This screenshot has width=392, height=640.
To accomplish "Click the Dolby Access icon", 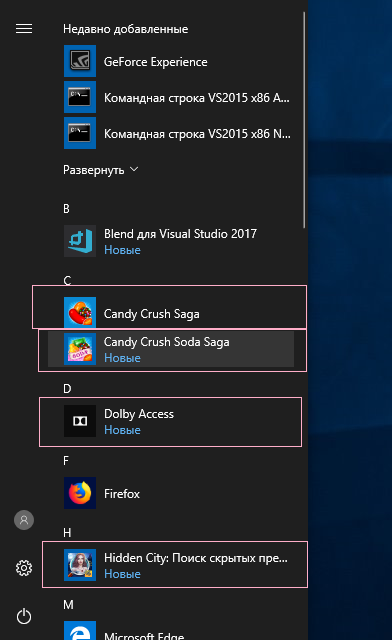I will (80, 421).
